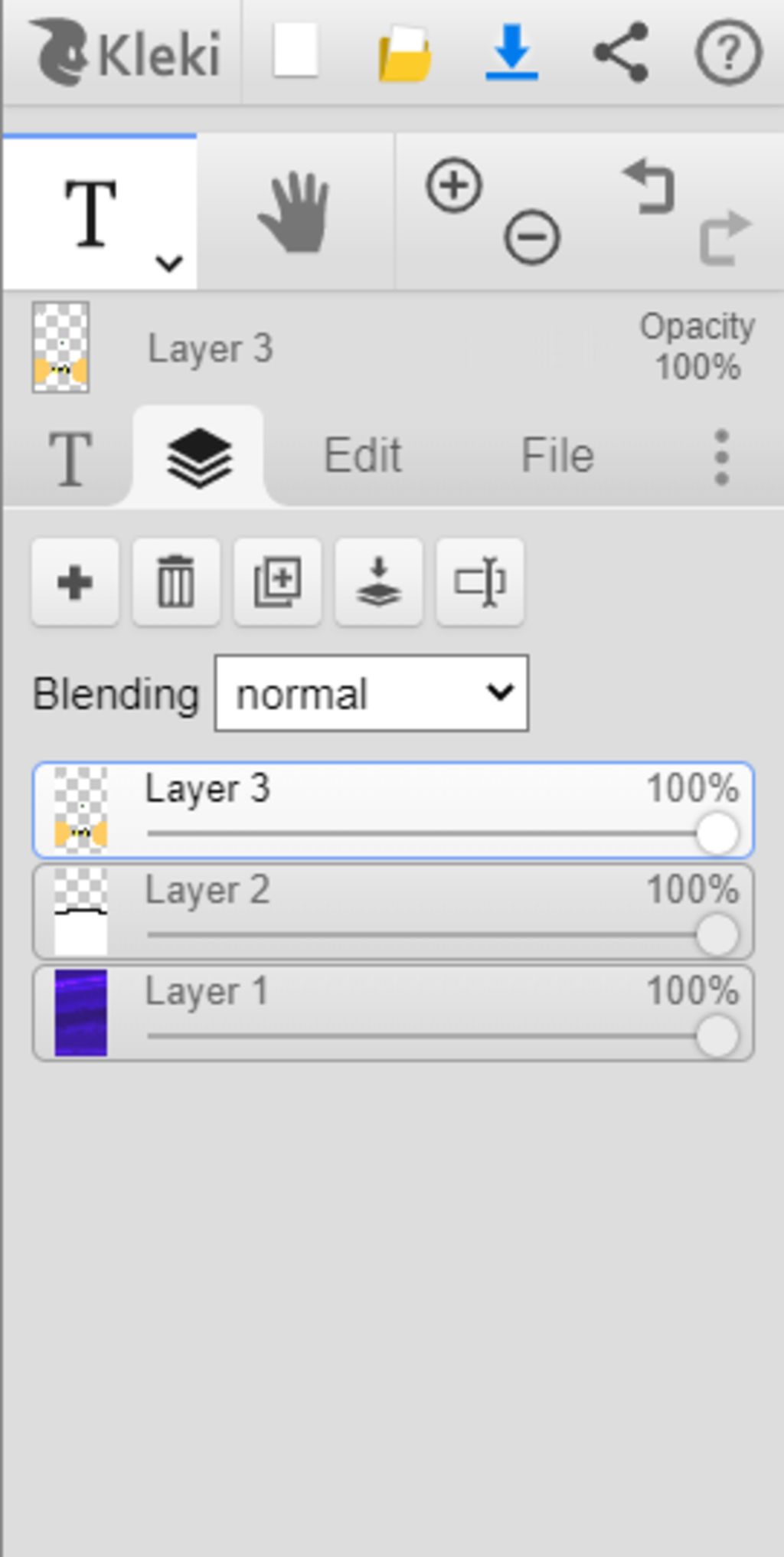The width and height of the screenshot is (784, 1557).
Task: Merge layer down with the merge icon
Action: 378,582
